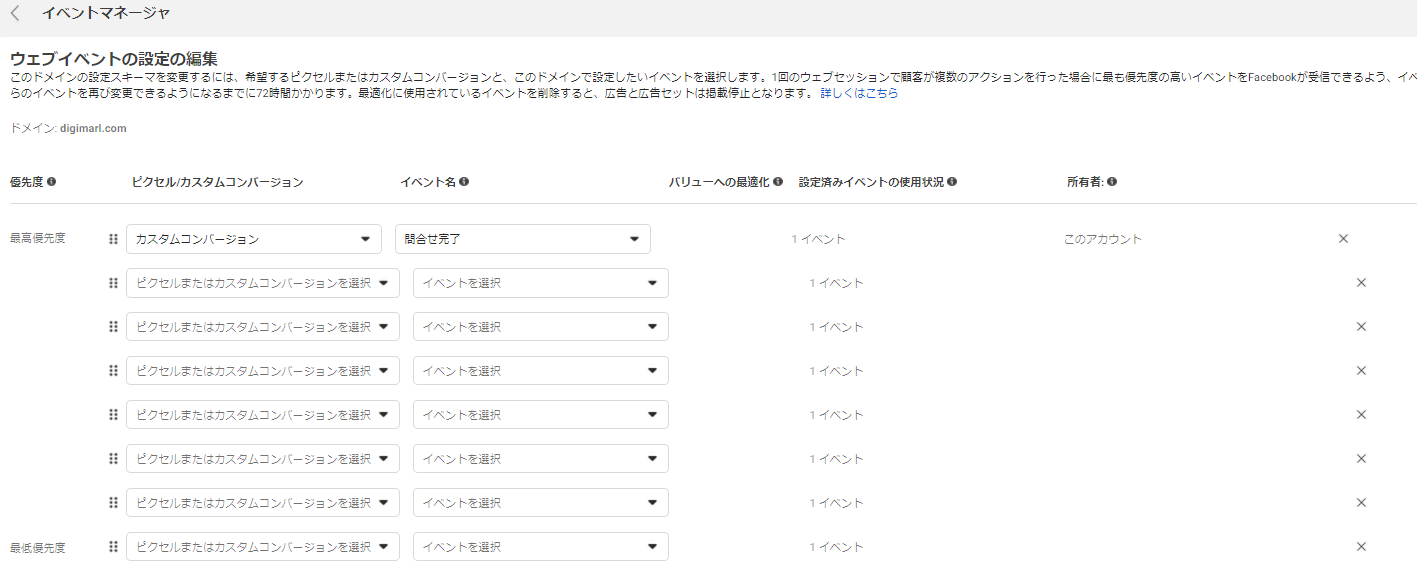The width and height of the screenshot is (1417, 580).
Task: Click the drag handle of the third priority row
Action: tap(113, 327)
